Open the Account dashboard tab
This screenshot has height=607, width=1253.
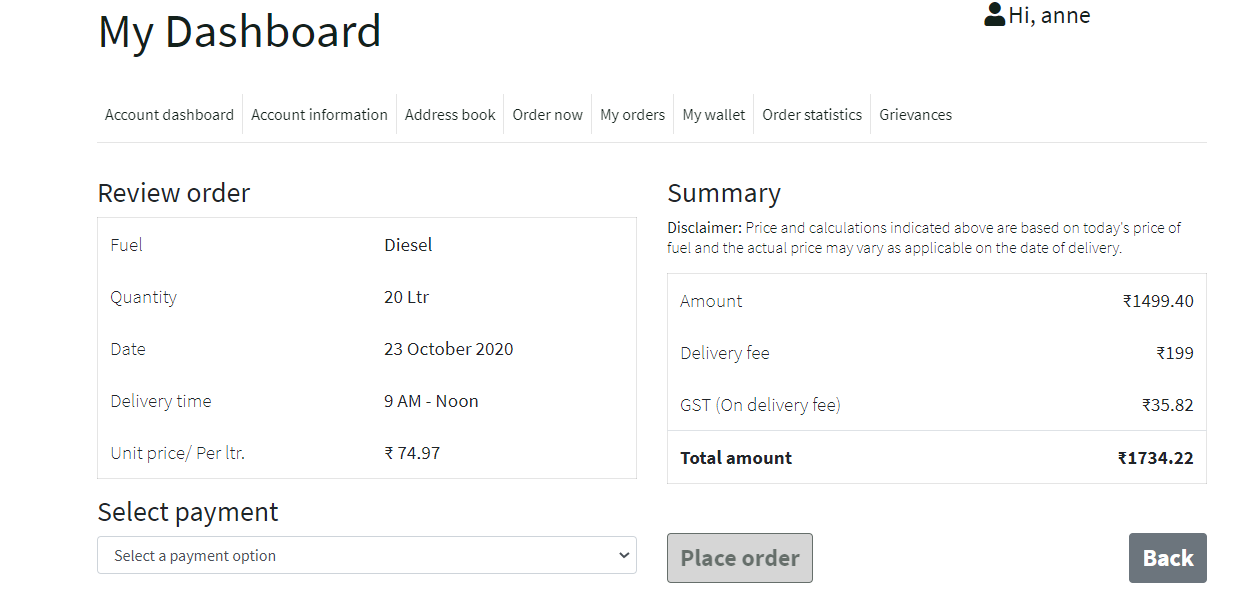(x=169, y=115)
